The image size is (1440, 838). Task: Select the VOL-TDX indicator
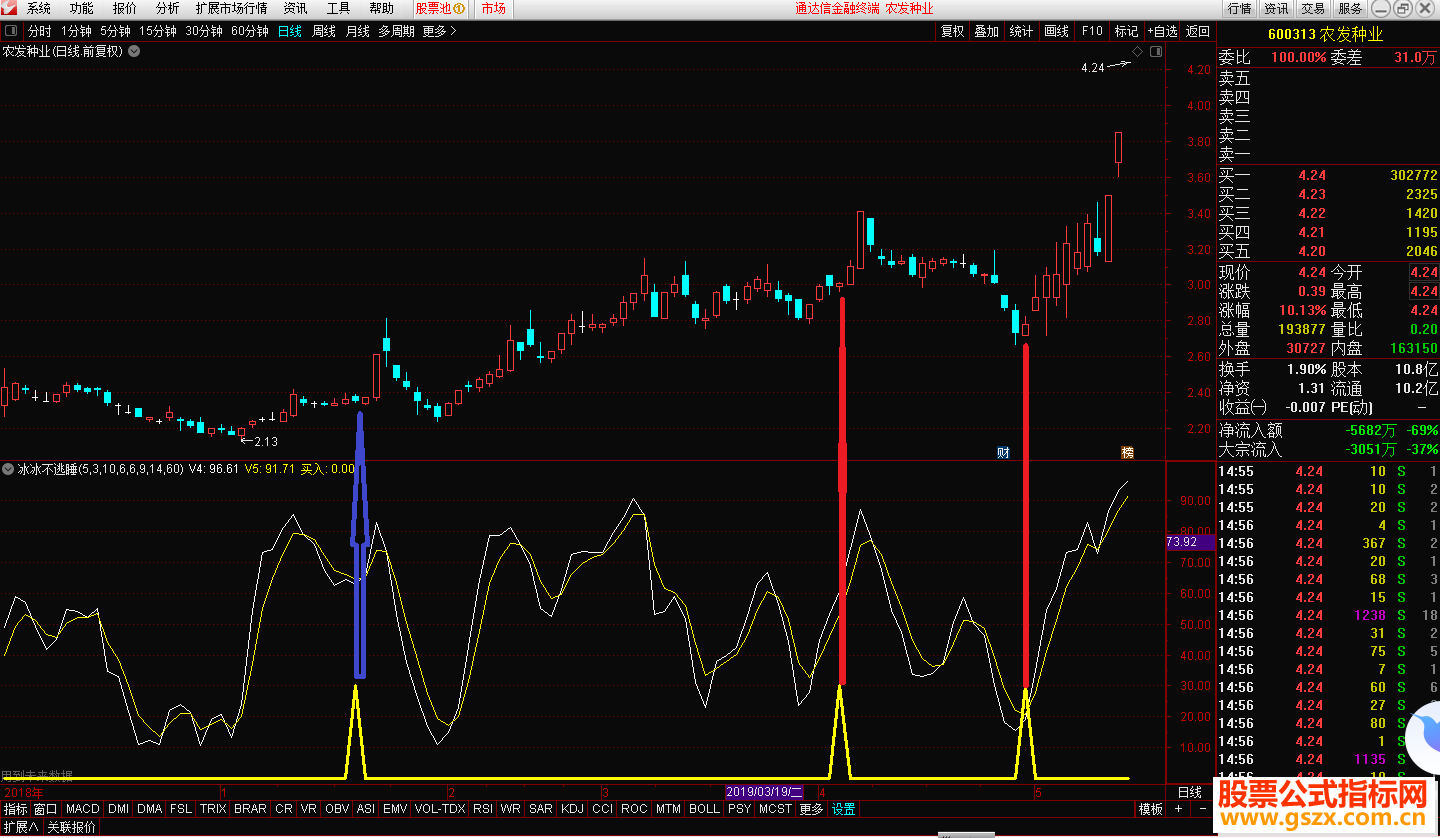click(440, 809)
